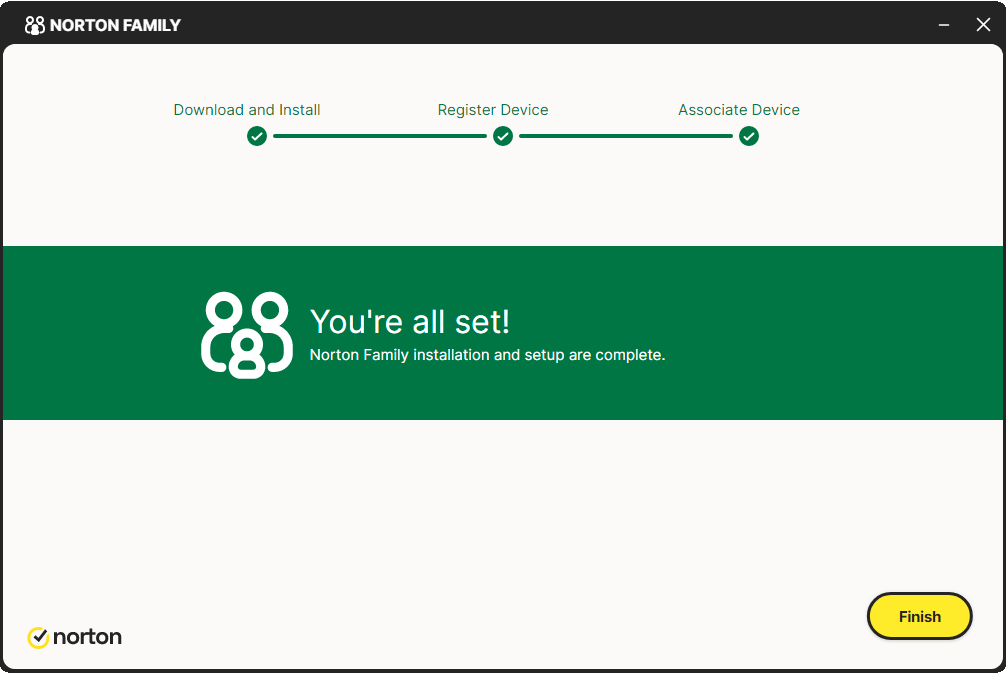Click the "Download and Install" step label
The width and height of the screenshot is (1006, 673).
[x=247, y=110]
